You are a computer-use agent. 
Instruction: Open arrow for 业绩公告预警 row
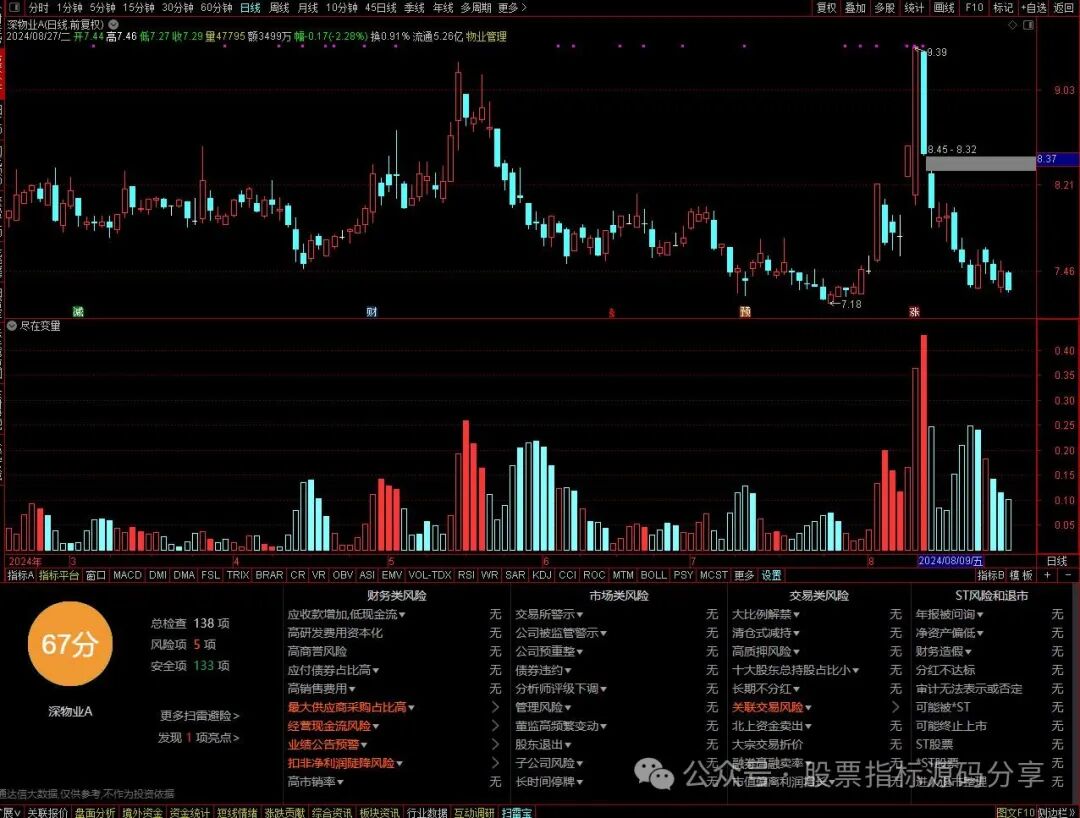(495, 744)
